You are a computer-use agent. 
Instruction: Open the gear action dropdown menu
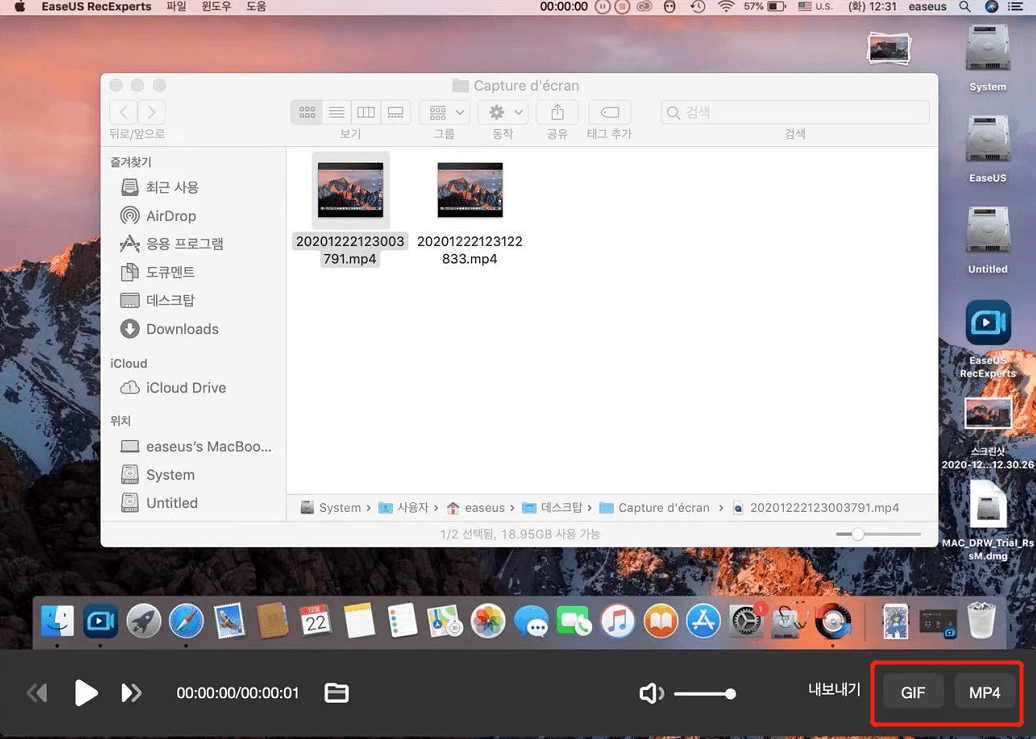(503, 112)
